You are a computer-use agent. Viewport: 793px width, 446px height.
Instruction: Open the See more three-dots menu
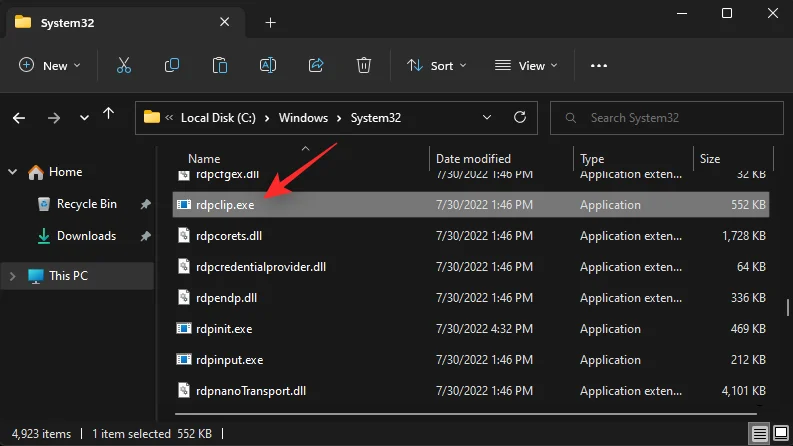599,66
